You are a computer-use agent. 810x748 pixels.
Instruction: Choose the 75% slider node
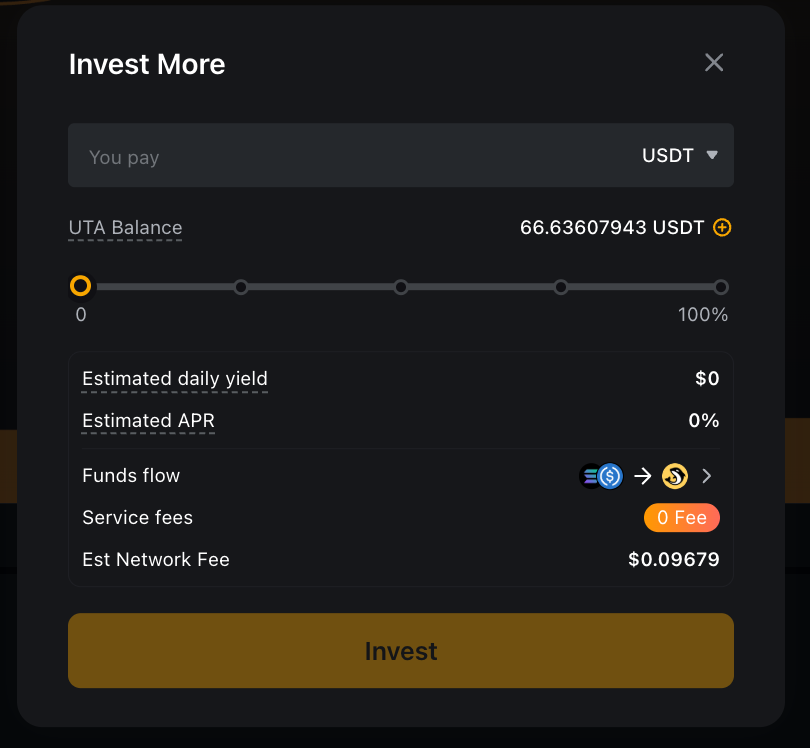click(x=561, y=287)
